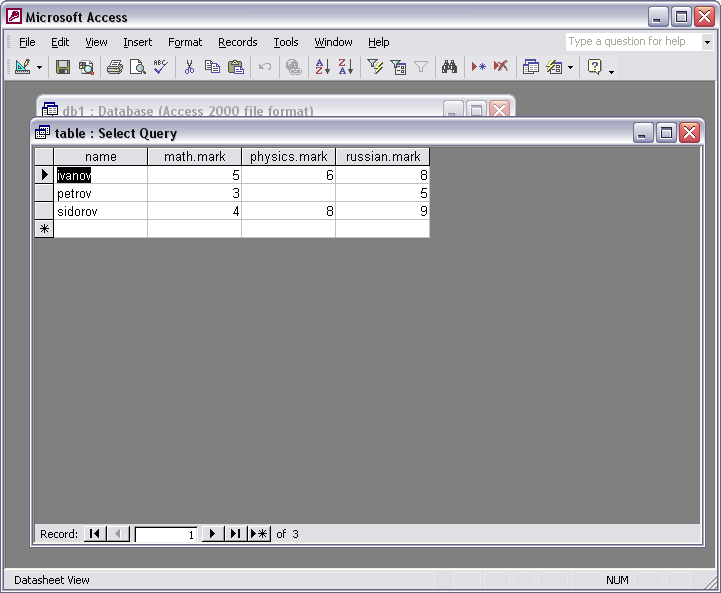Open the Format menu
Image resolution: width=721 pixels, height=593 pixels.
[x=185, y=42]
